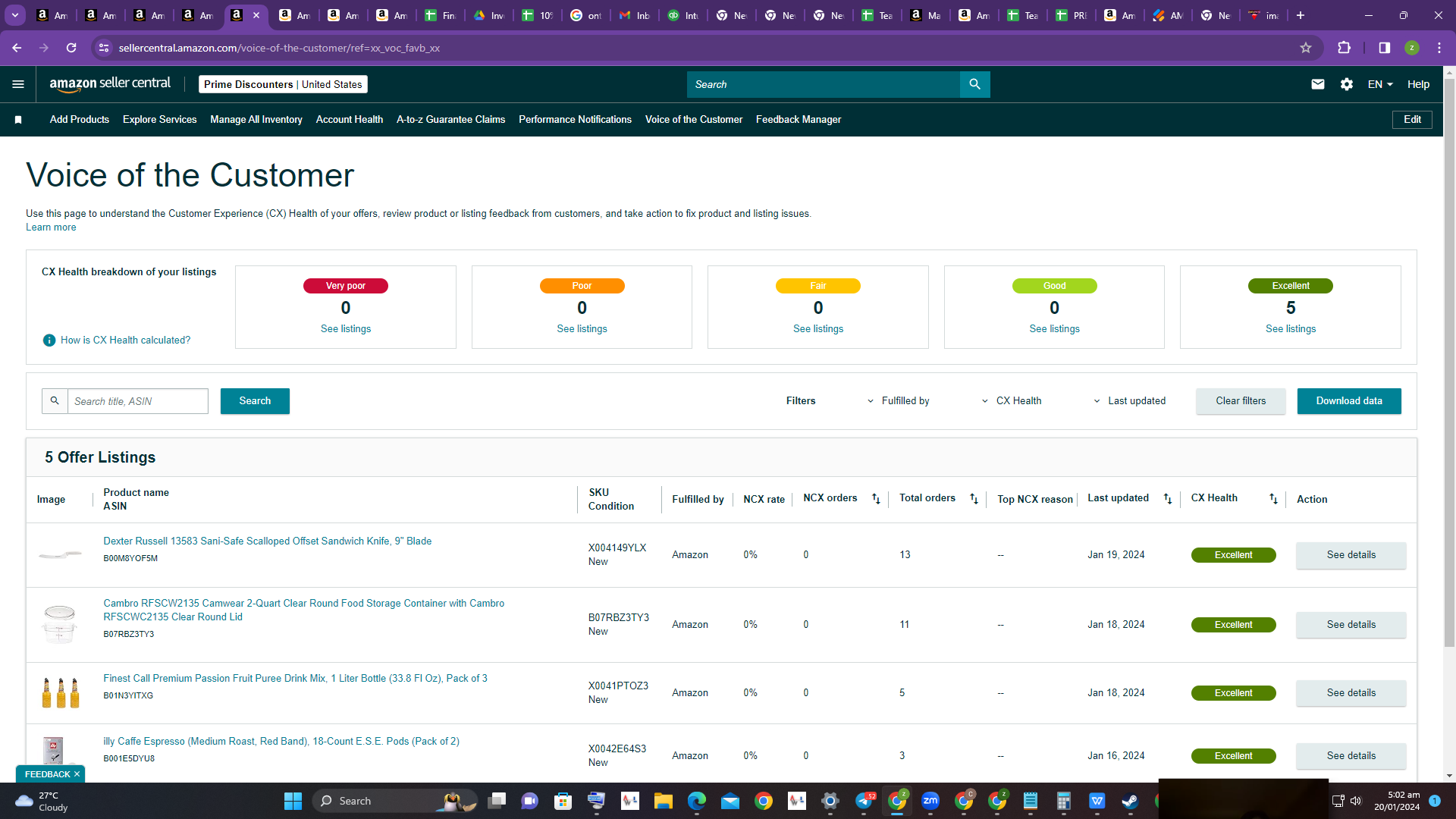Click the Prime Discounters account switcher
The width and height of the screenshot is (1456, 819).
coord(283,84)
